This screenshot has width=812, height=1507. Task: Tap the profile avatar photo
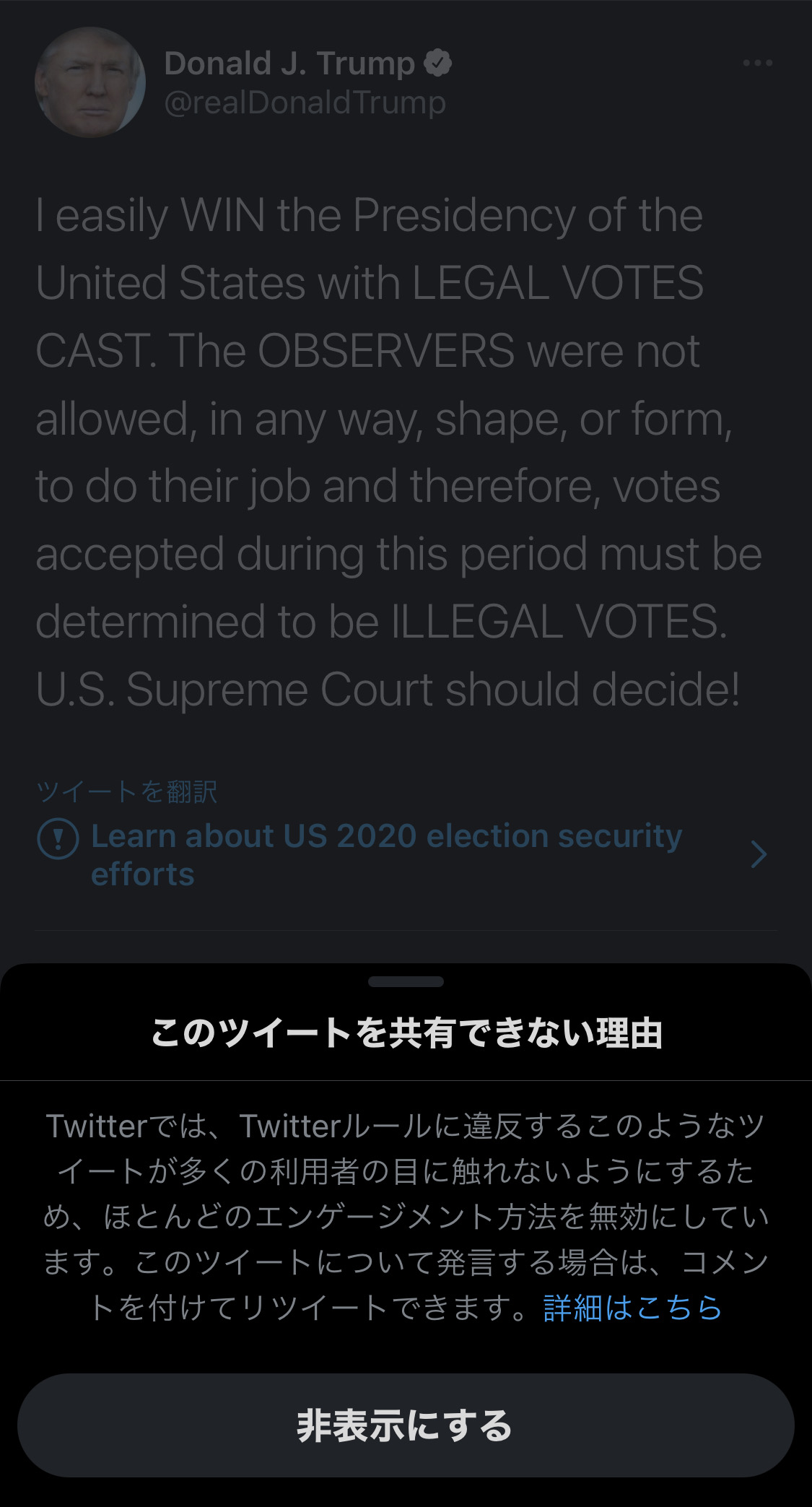coord(90,82)
